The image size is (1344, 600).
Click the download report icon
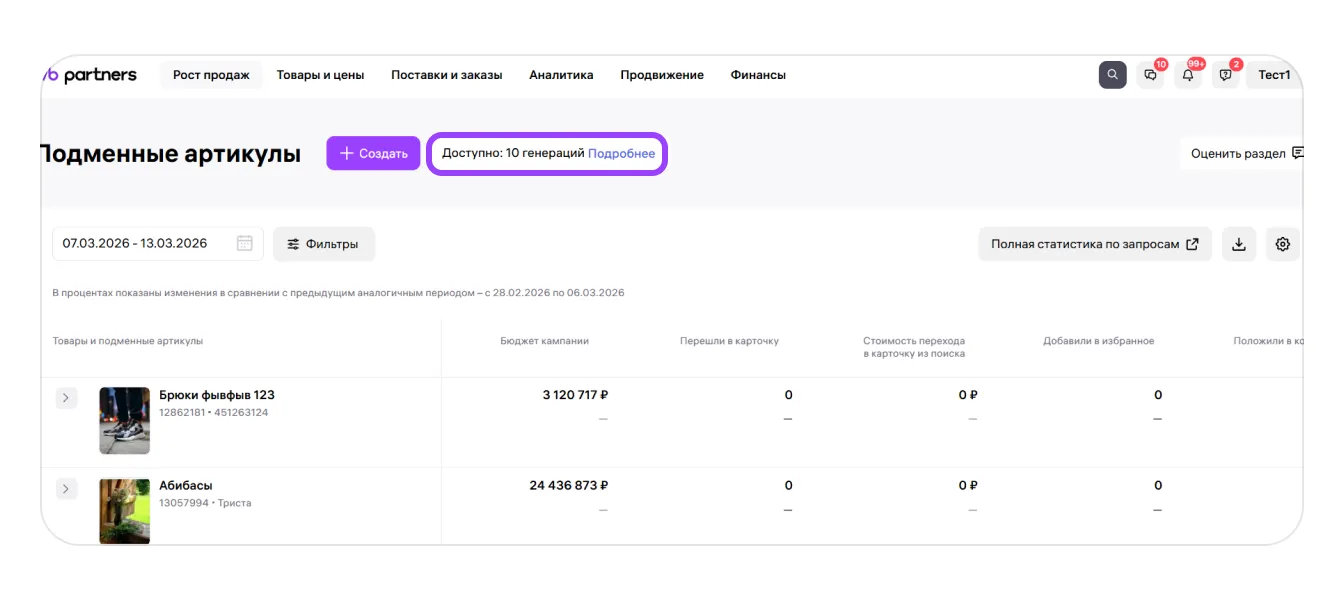pos(1238,244)
